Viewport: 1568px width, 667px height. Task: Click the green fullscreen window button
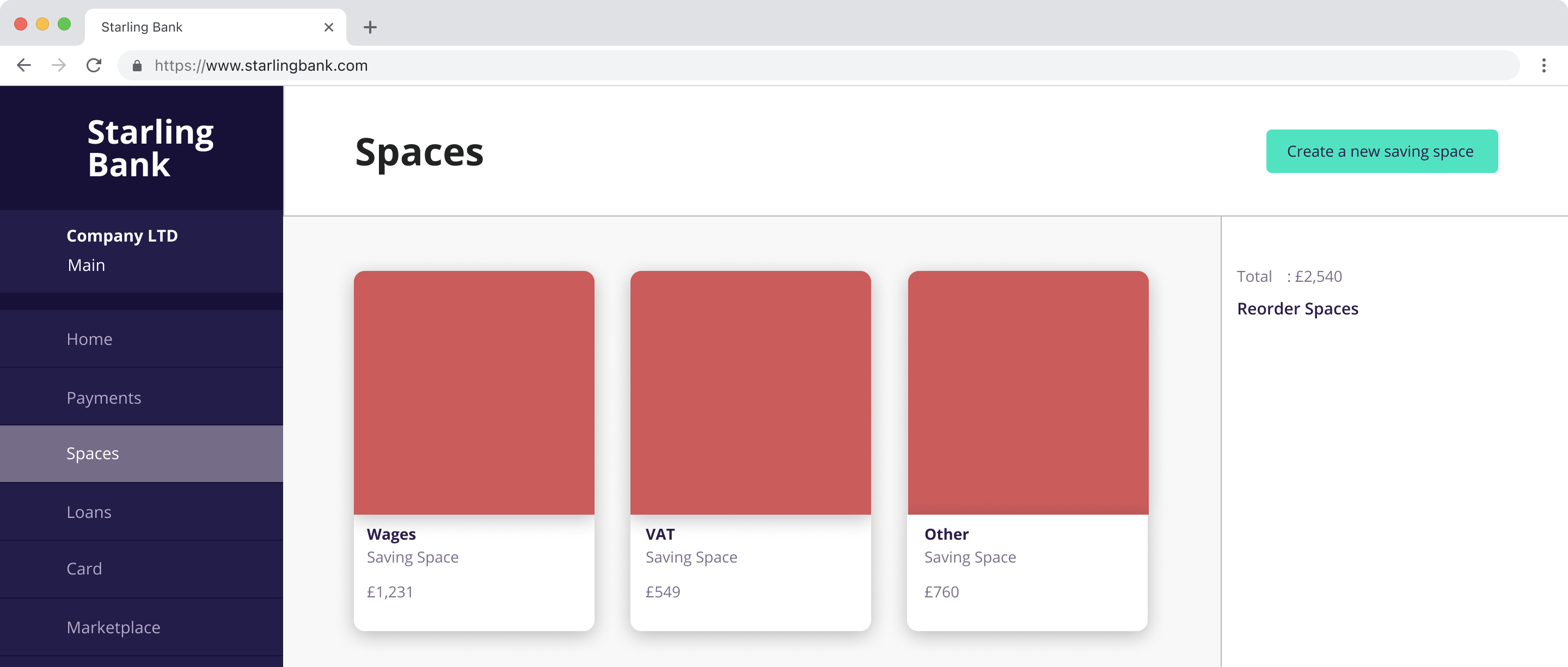coord(64,24)
